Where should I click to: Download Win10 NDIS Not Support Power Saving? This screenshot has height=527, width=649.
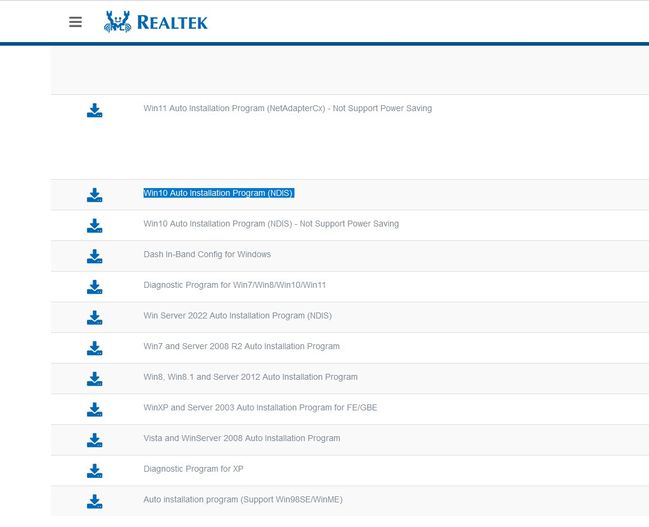pyautogui.click(x=94, y=226)
